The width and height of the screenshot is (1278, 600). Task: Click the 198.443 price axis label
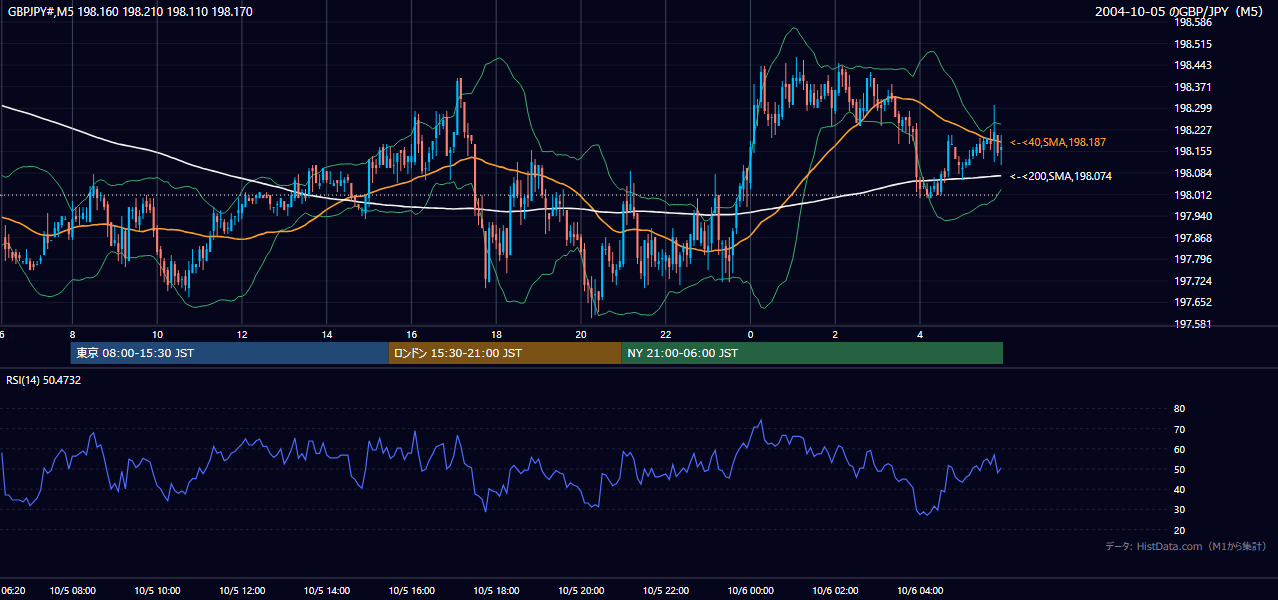tap(1194, 66)
